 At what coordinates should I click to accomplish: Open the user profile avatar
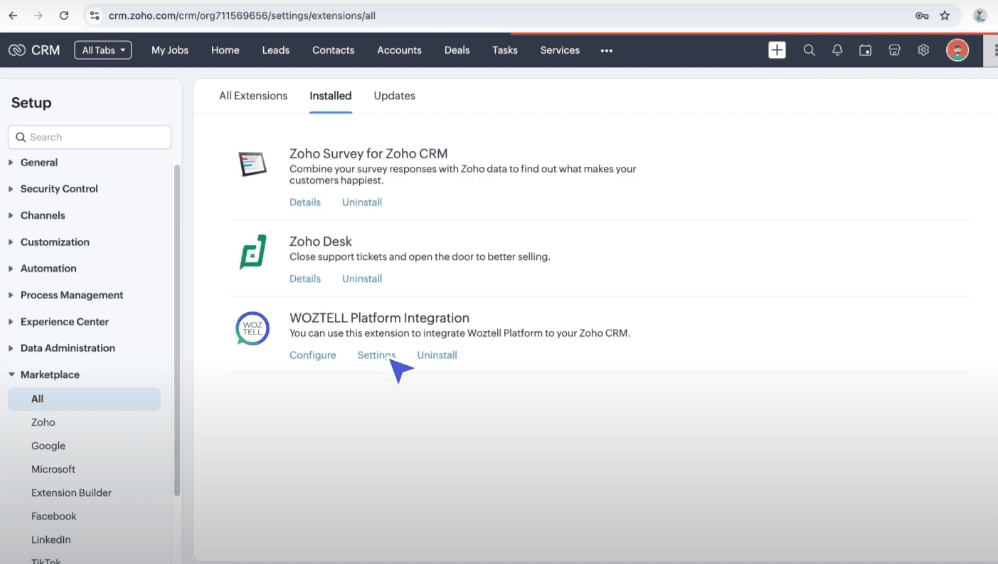[957, 50]
